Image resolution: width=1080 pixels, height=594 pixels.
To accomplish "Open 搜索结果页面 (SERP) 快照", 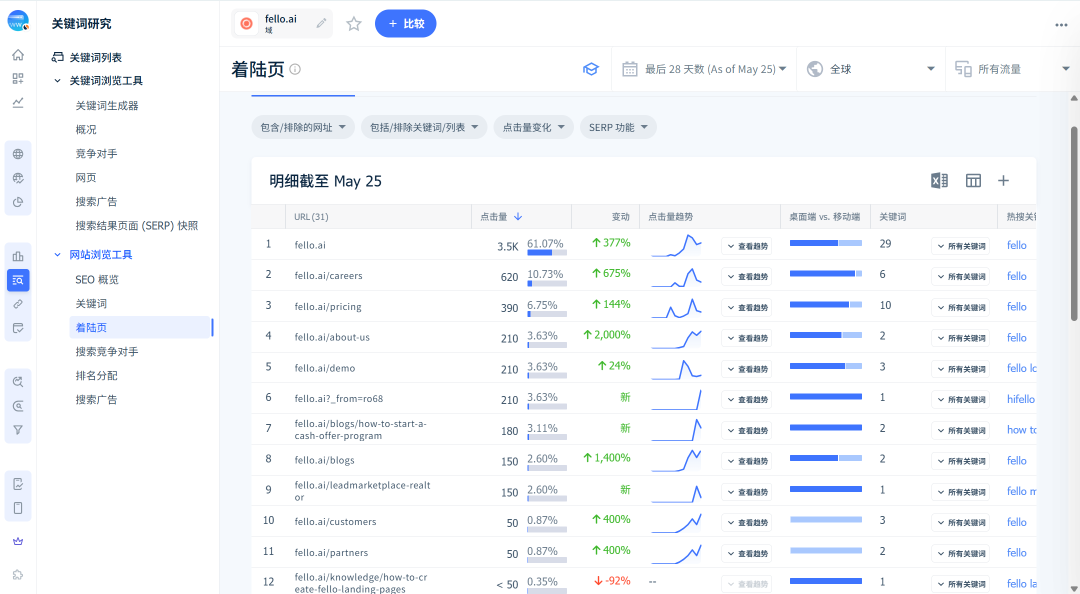I will [x=137, y=226].
